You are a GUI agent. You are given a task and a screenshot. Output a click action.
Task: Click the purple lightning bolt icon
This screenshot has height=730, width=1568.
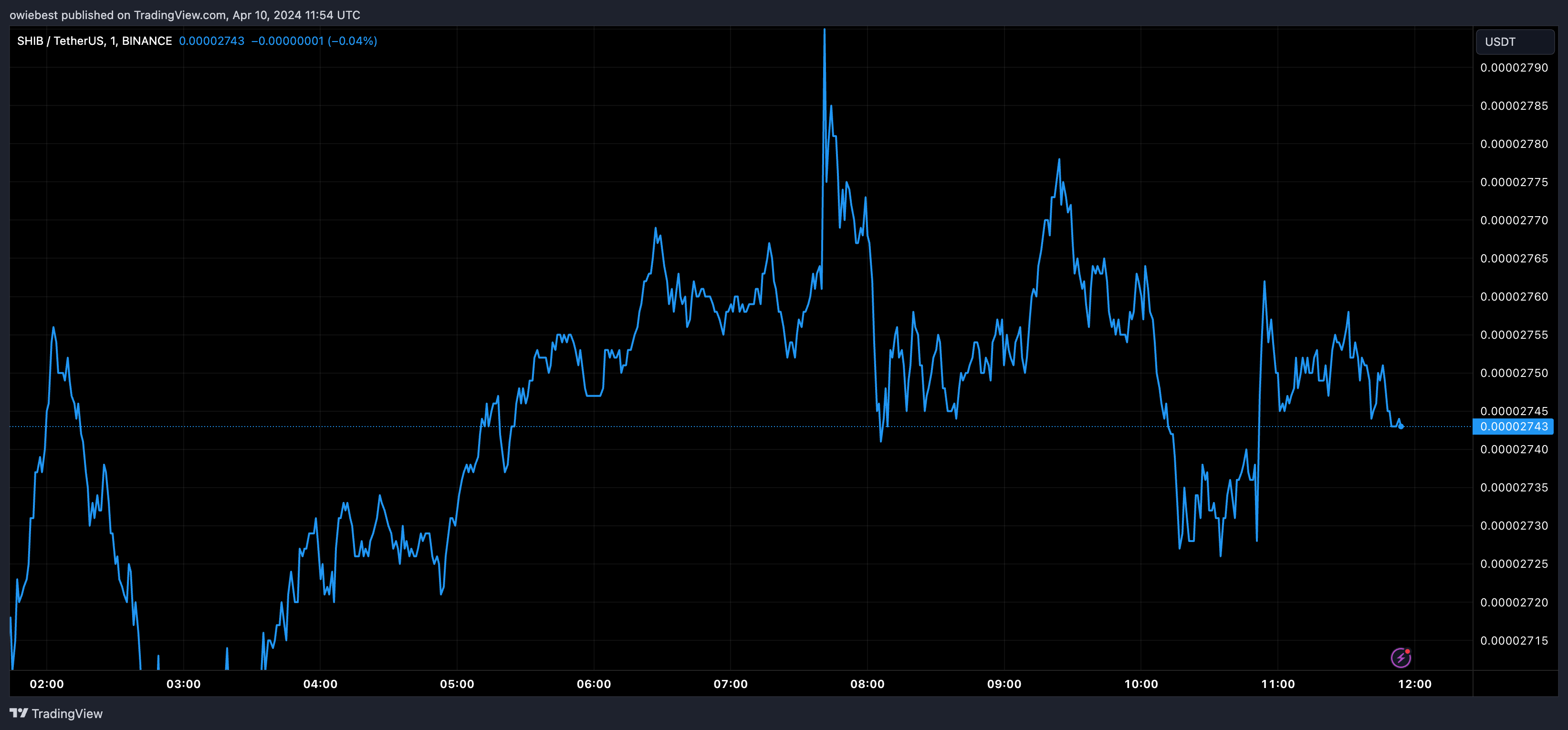pos(1401,657)
